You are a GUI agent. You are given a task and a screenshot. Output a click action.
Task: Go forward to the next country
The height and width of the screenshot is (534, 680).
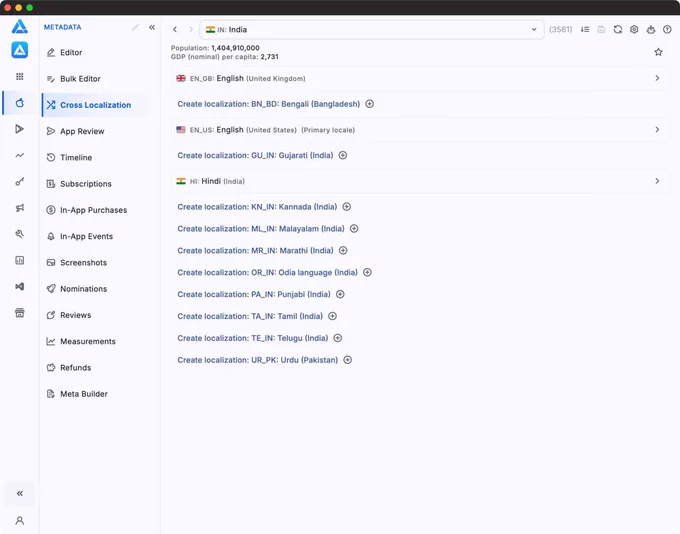coord(190,29)
